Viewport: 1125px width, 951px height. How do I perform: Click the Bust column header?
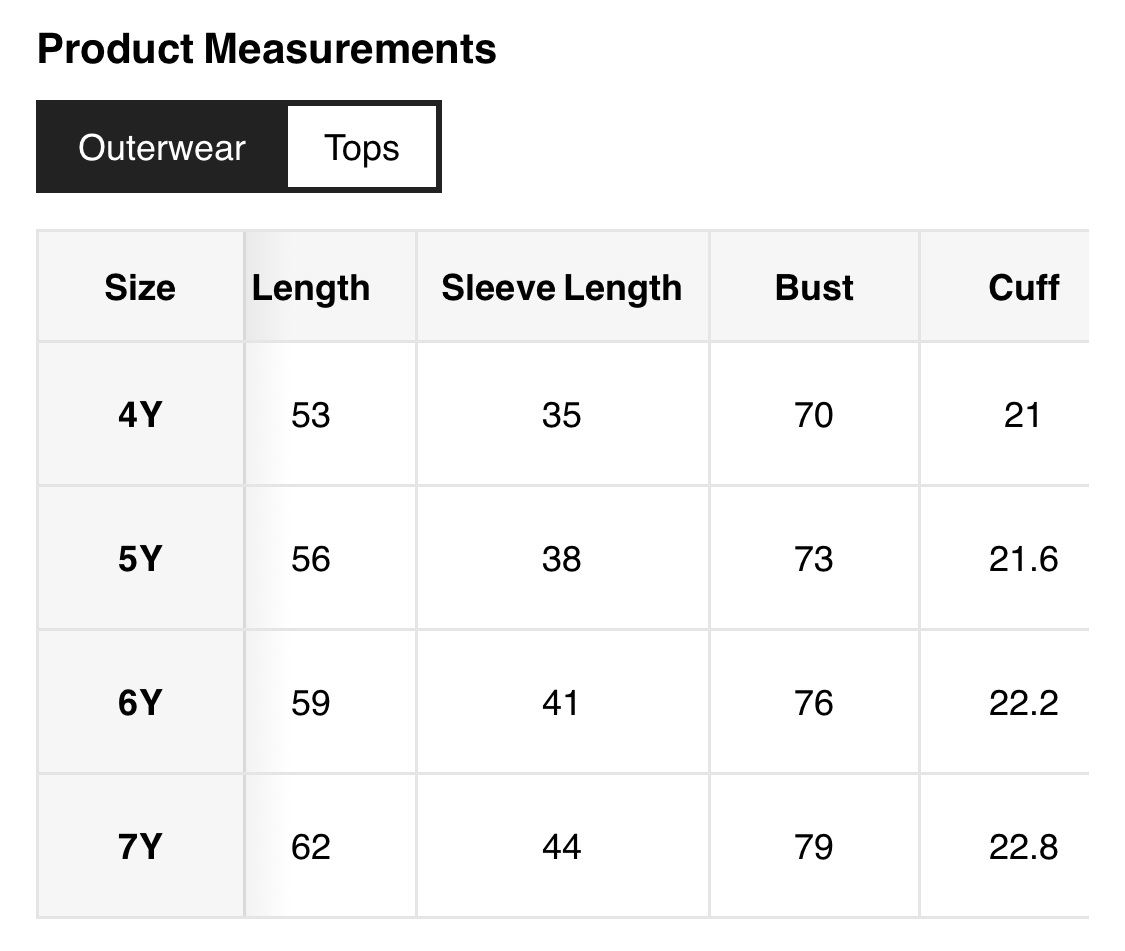pos(814,288)
